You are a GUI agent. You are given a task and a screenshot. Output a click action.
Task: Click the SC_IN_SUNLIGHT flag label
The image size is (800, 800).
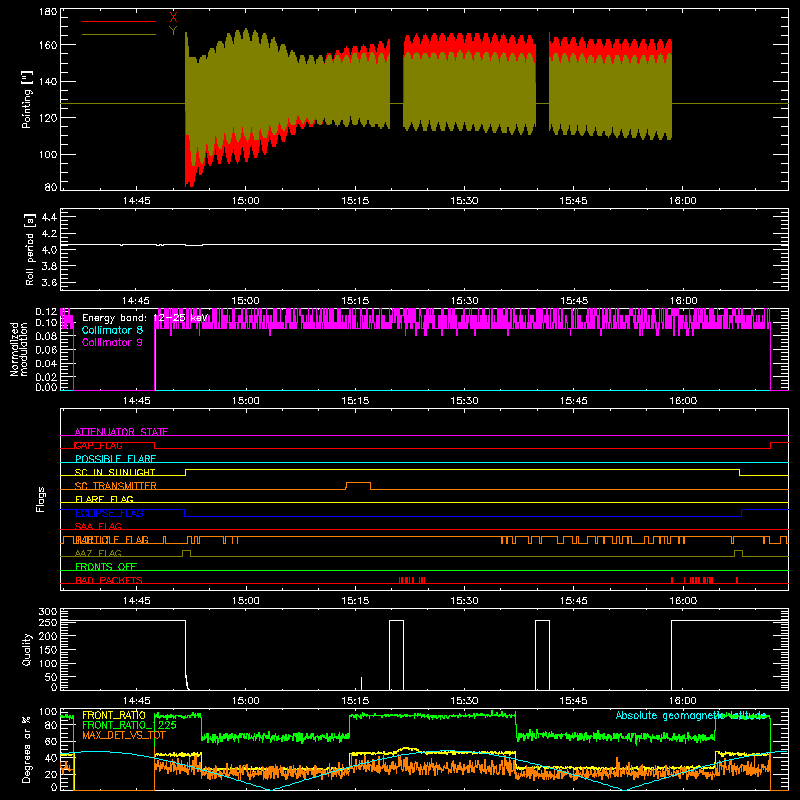pyautogui.click(x=115, y=472)
